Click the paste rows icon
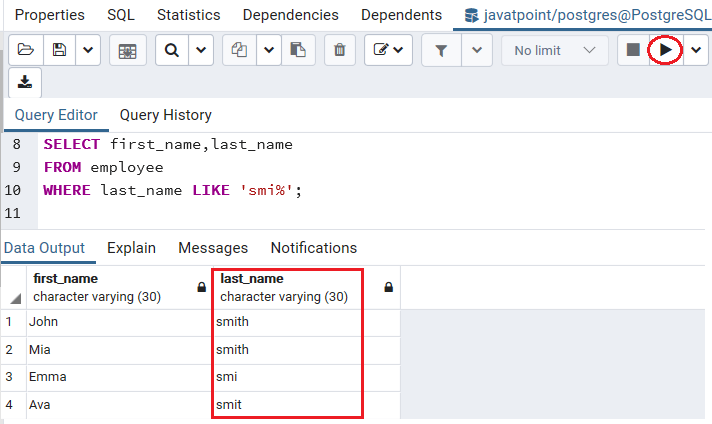Screen dimensions: 712x424 coord(298,50)
